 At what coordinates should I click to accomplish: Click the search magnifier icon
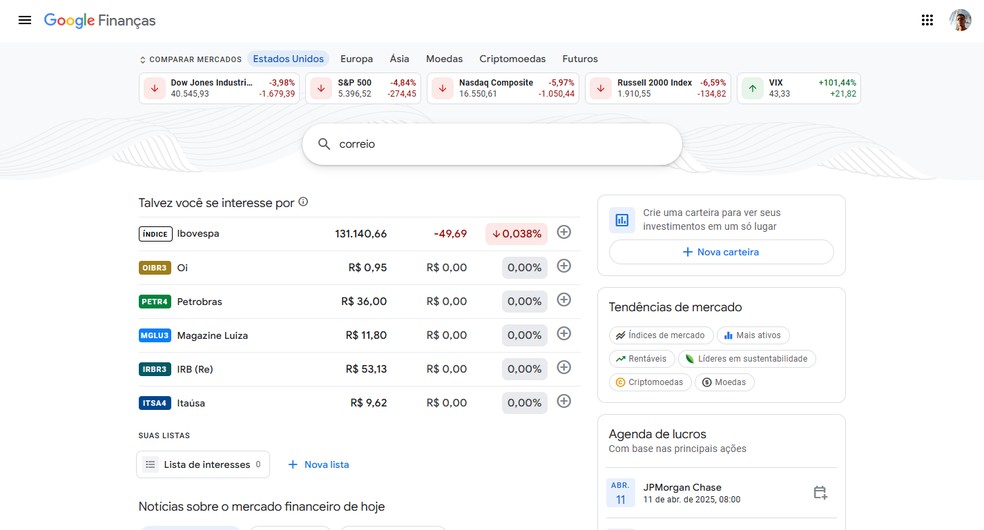324,144
